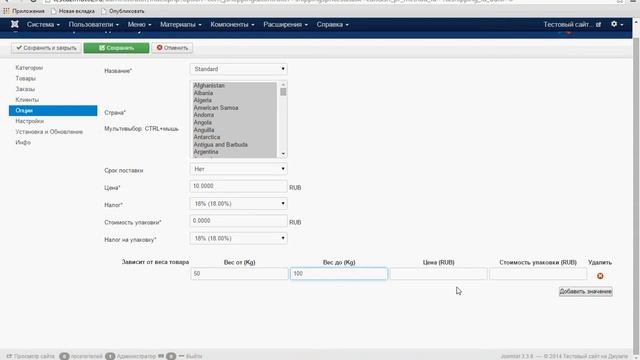
Task: Select Argentina in country list
Action: point(234,152)
